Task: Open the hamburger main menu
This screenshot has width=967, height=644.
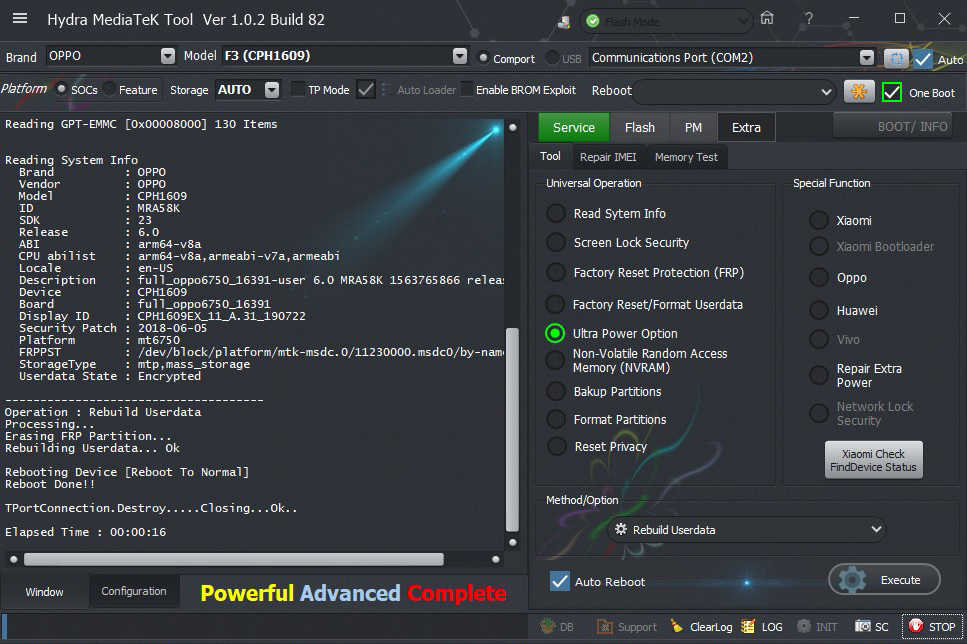Action: coord(20,19)
